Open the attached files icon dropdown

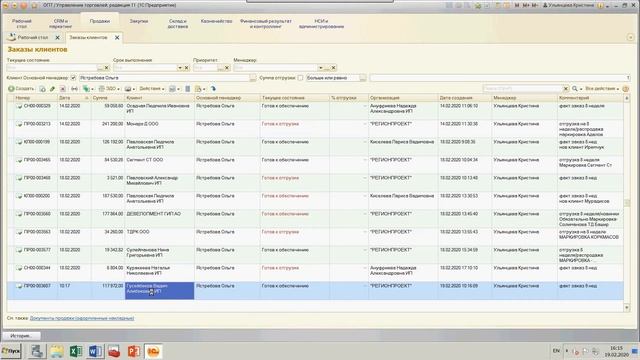[x=200, y=89]
